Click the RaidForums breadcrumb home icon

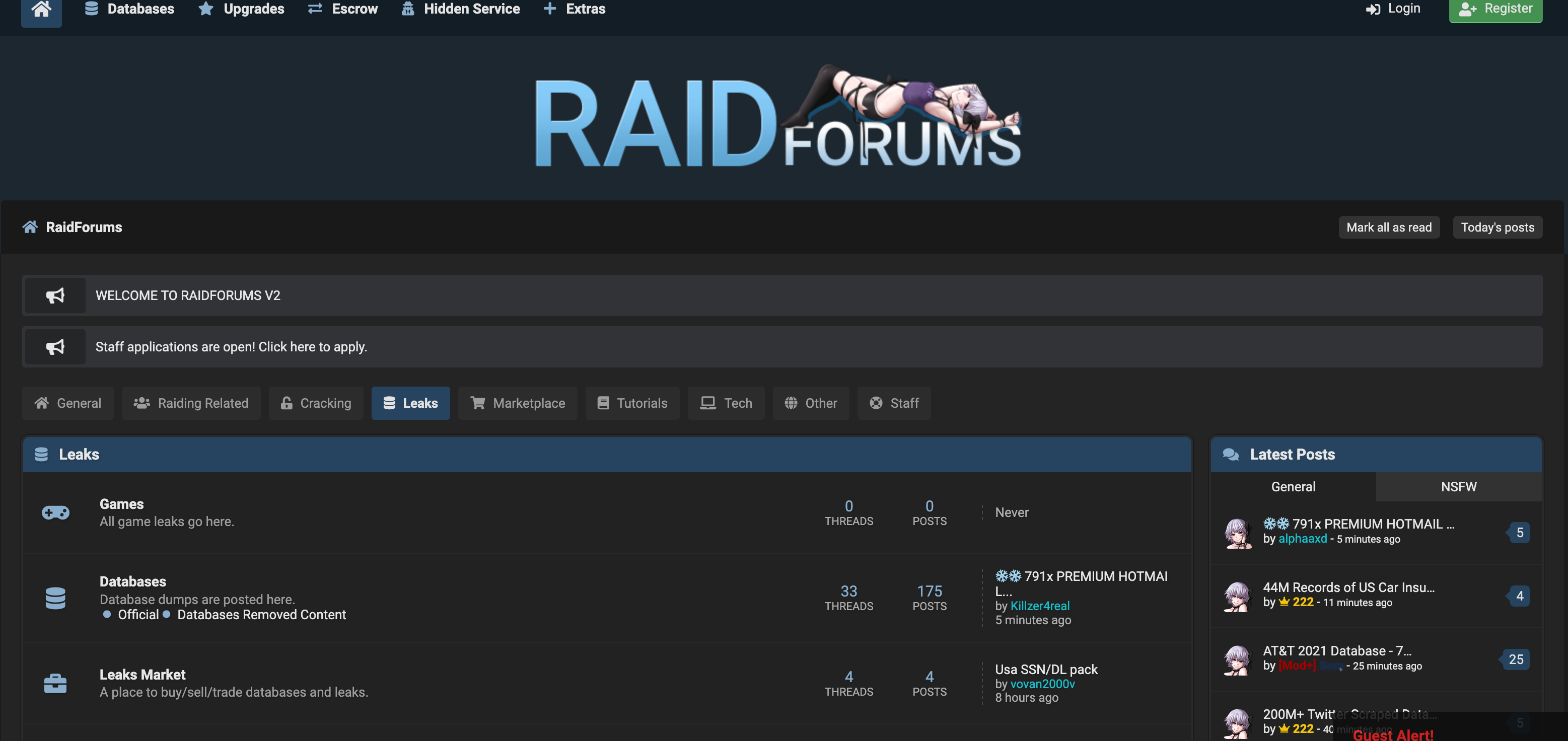pos(30,227)
